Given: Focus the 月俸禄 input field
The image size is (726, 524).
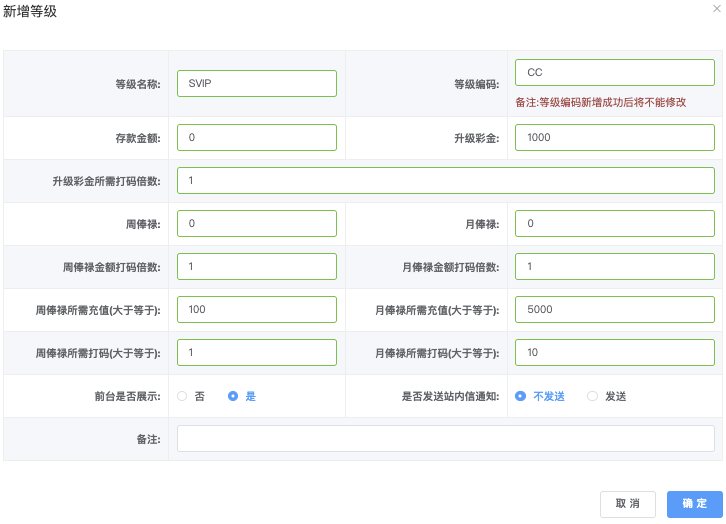Looking at the screenshot, I should 614,223.
